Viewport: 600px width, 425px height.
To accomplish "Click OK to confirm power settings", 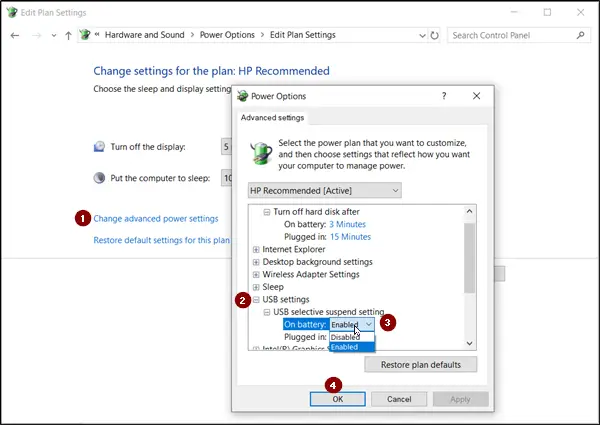I will (x=338, y=399).
